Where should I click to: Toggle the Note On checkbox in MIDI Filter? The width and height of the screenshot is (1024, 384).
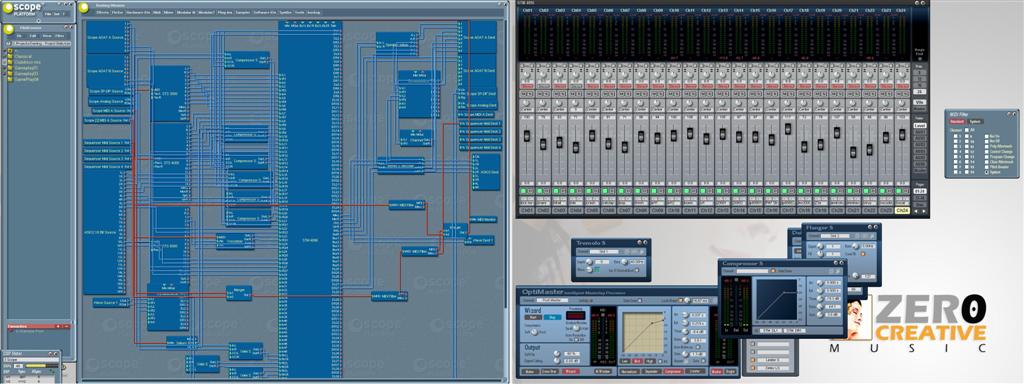coord(987,136)
